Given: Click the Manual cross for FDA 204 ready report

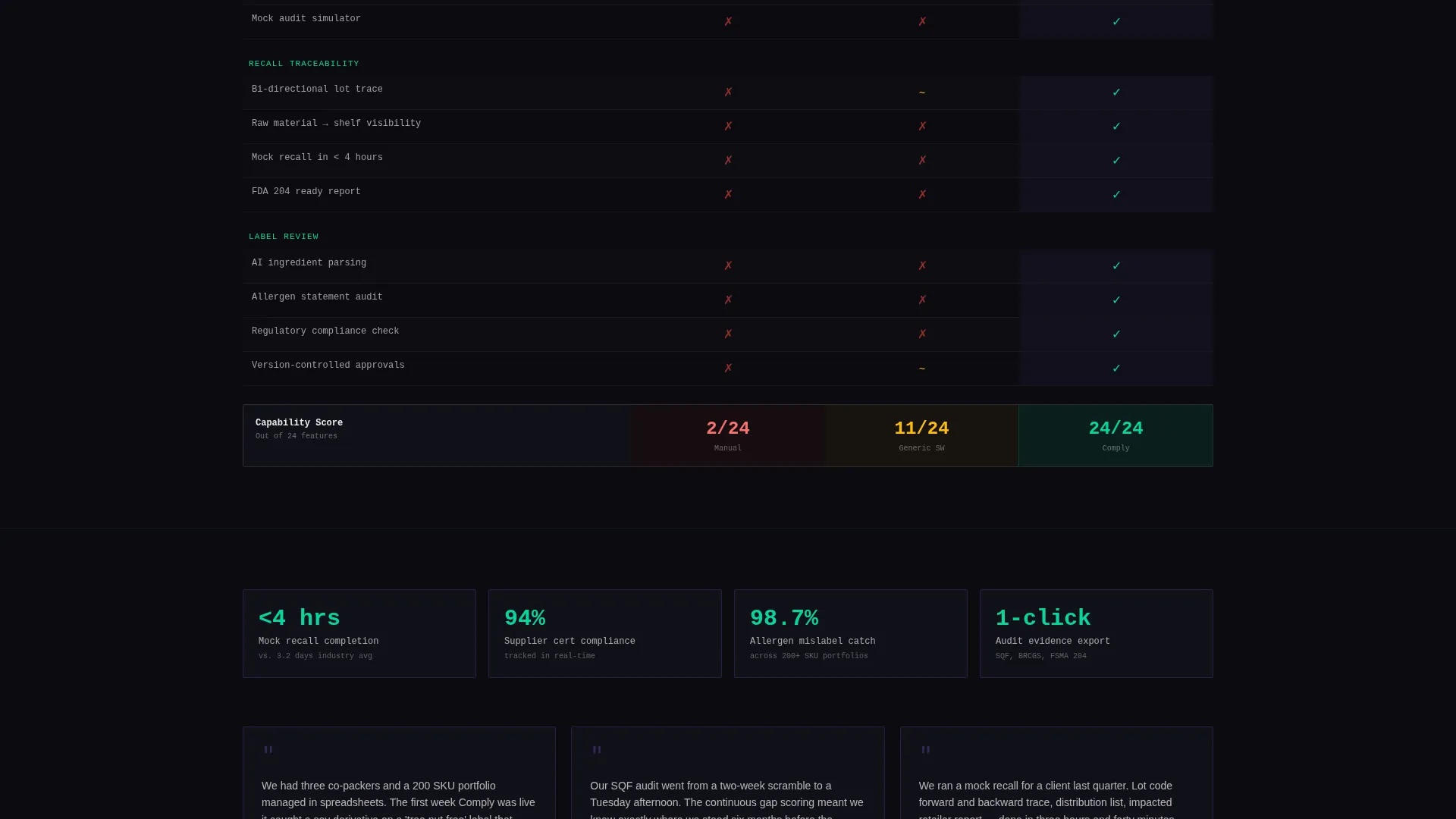Looking at the screenshot, I should pos(728,195).
